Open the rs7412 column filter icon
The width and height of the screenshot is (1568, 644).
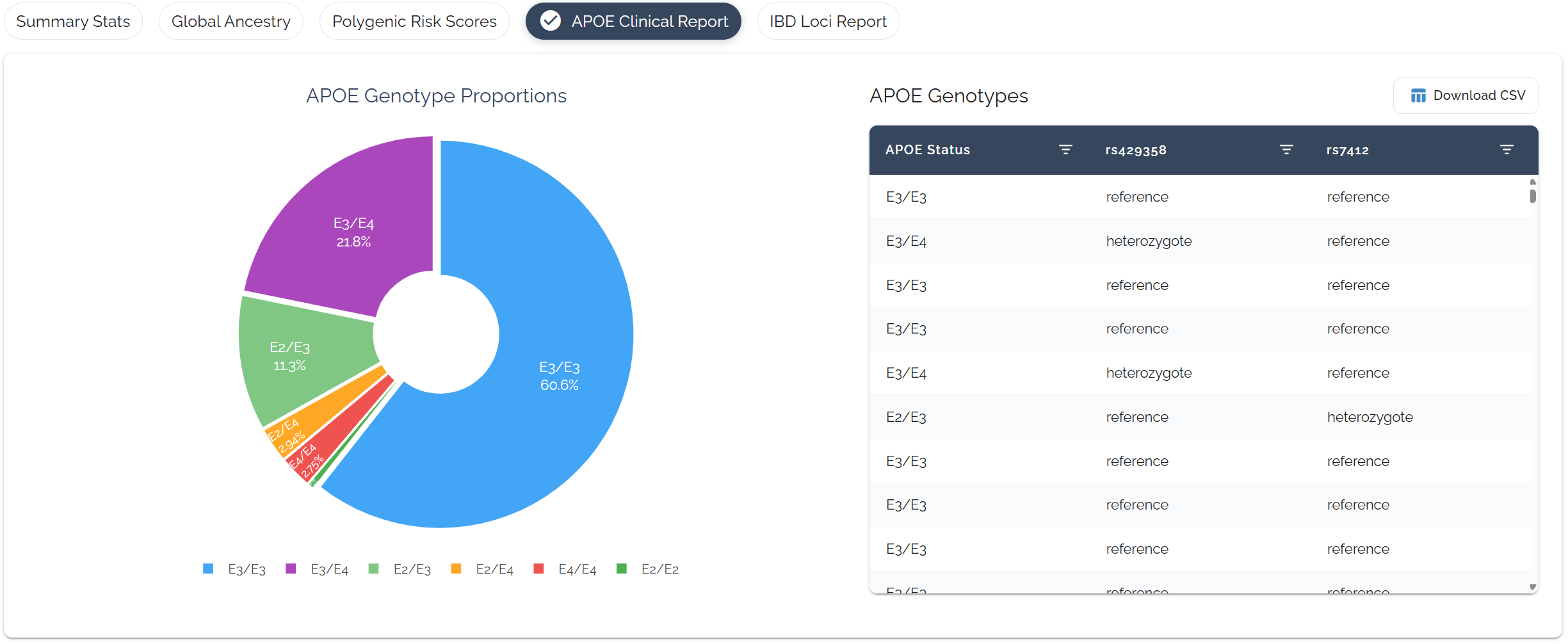1507,150
